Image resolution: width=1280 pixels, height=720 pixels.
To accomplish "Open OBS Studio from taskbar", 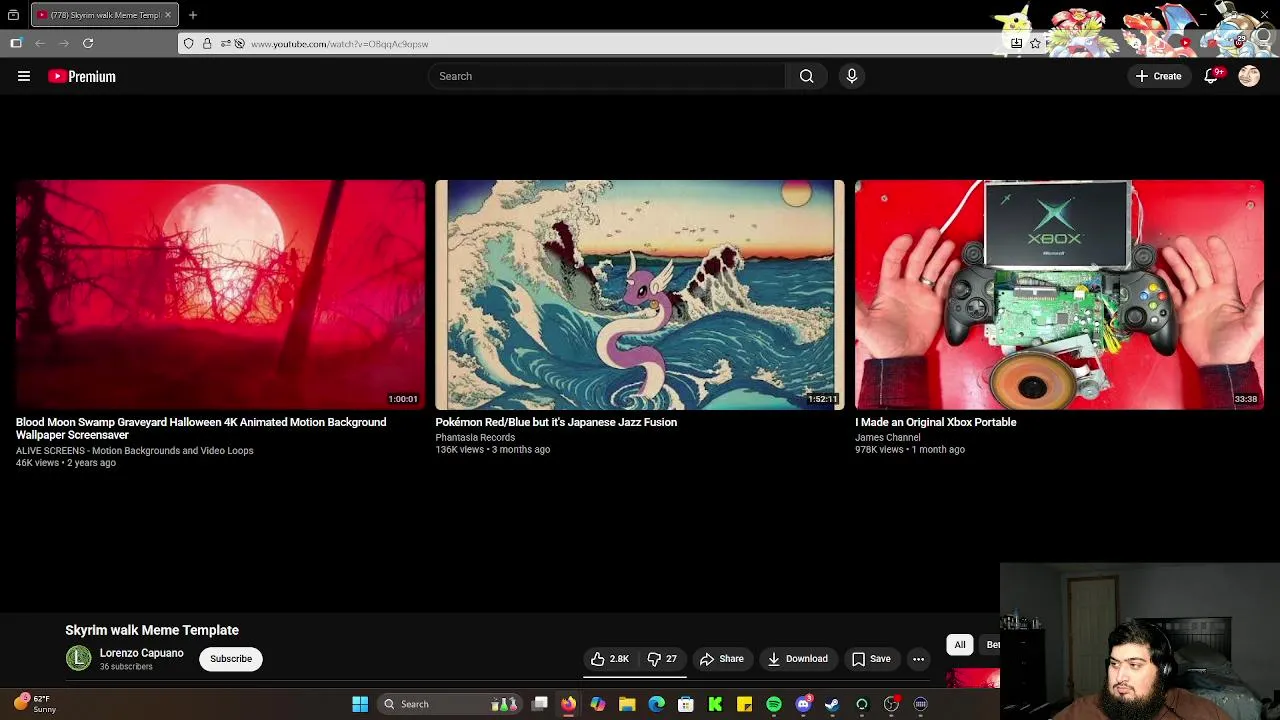I will 891,704.
